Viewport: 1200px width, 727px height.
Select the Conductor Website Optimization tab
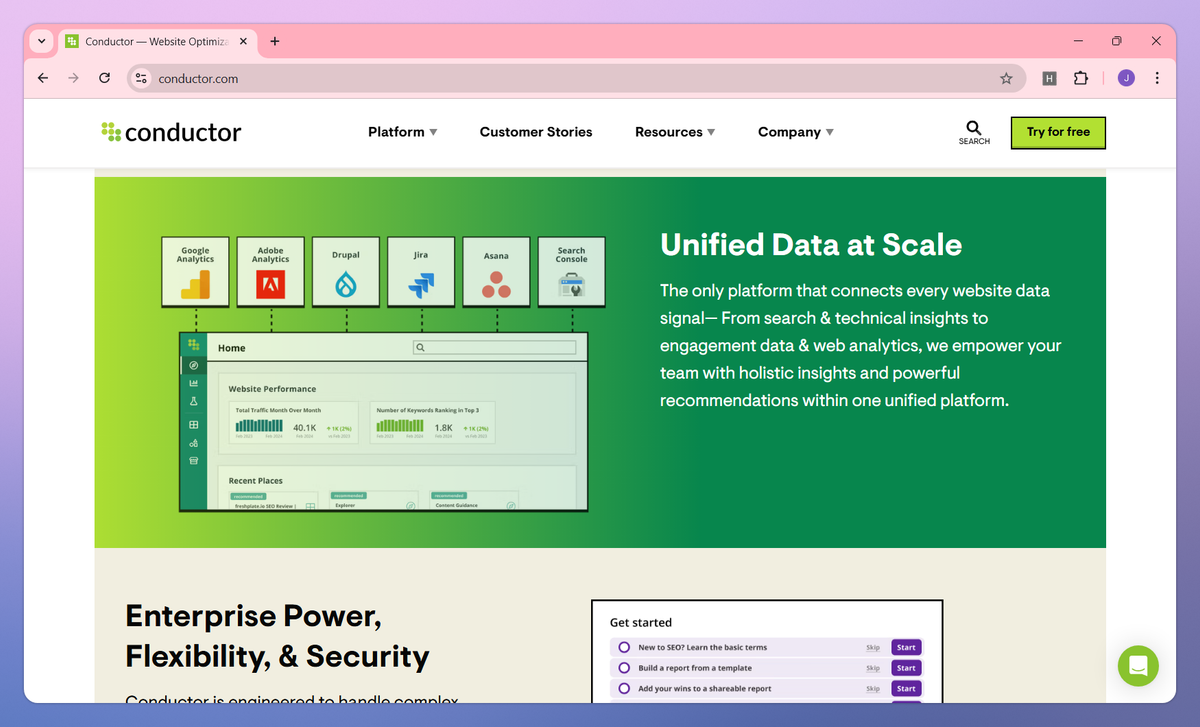[158, 41]
